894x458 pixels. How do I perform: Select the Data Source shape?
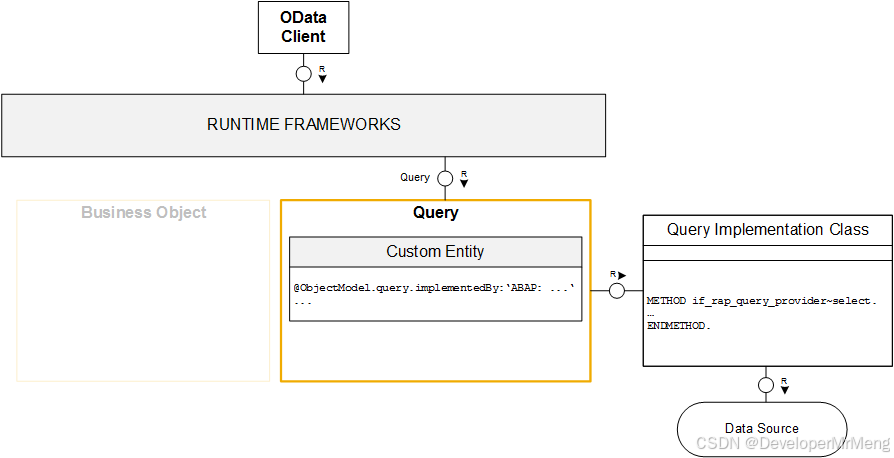point(762,429)
